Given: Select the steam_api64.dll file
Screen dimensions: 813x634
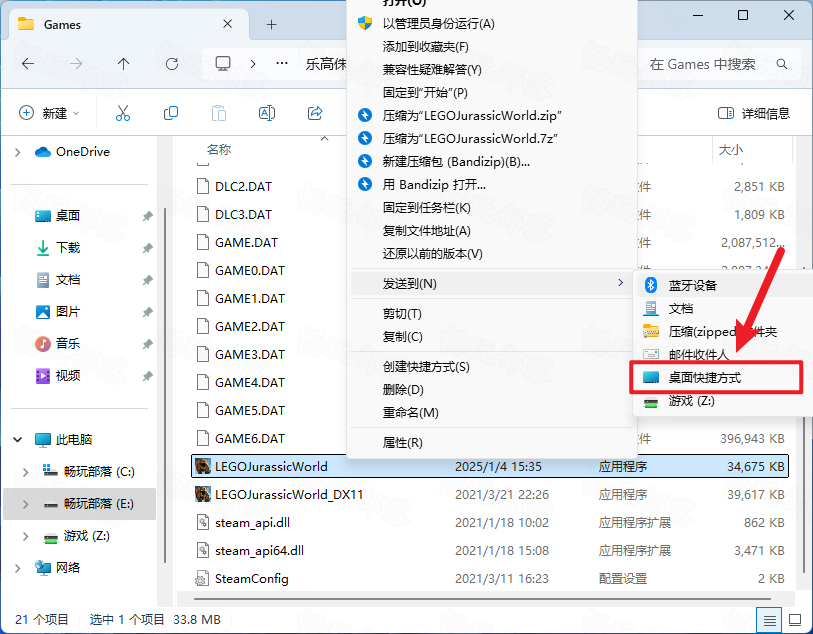Looking at the screenshot, I should 259,551.
